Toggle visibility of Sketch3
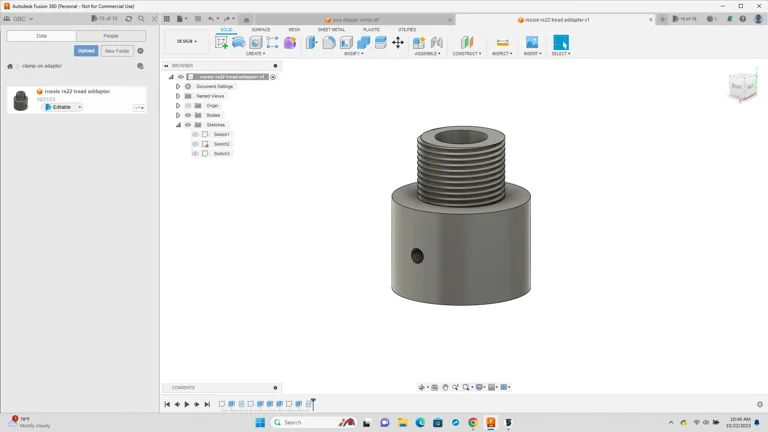Image resolution: width=768 pixels, height=432 pixels. (x=196, y=154)
